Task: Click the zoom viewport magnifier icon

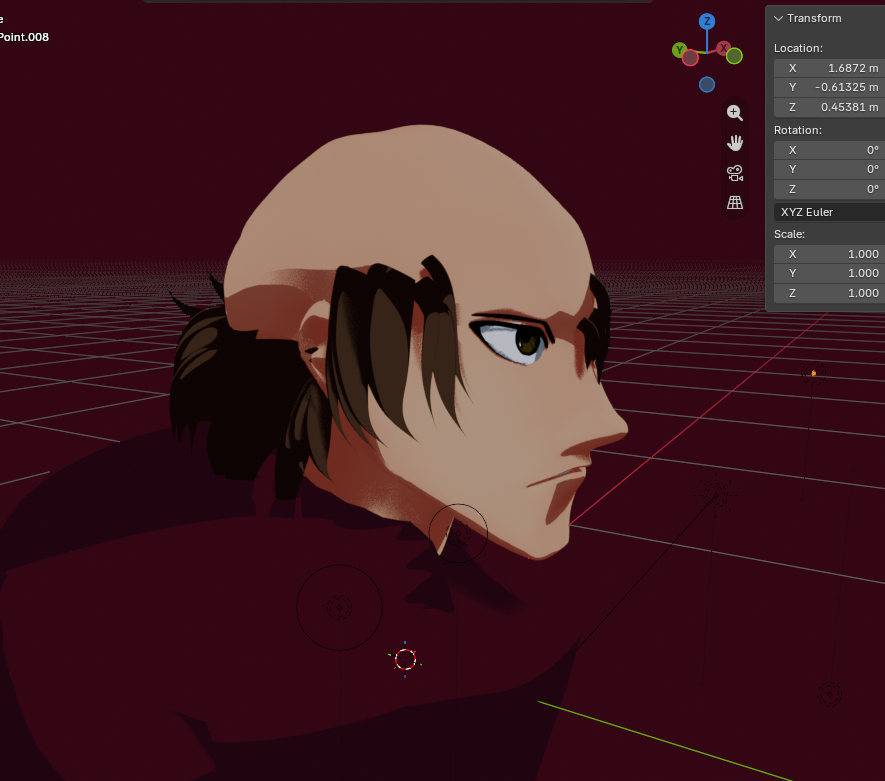Action: (x=734, y=113)
